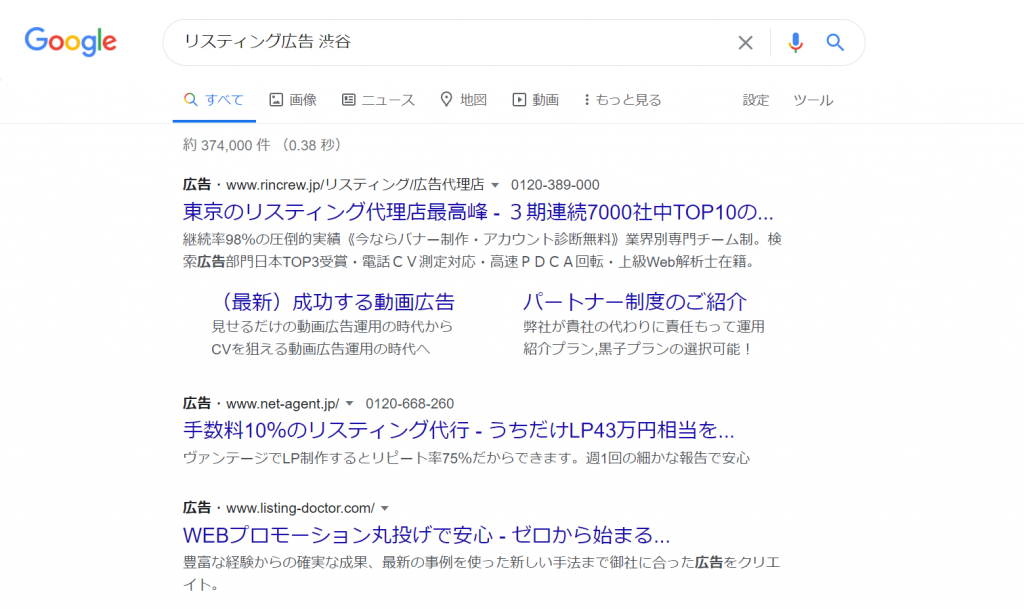Select the すべて tab
The image size is (1024, 609).
(x=214, y=100)
